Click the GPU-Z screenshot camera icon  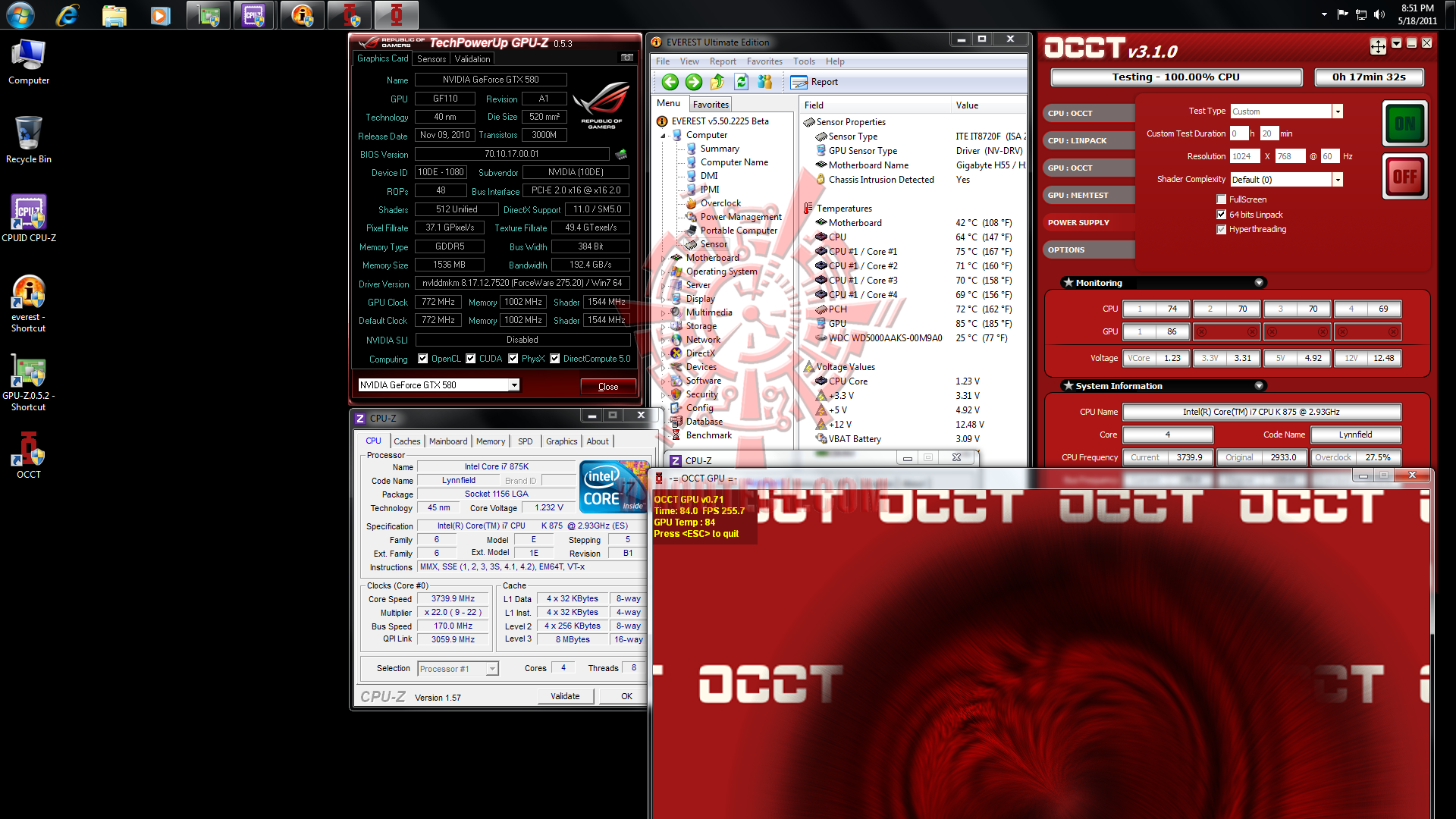coord(627,58)
